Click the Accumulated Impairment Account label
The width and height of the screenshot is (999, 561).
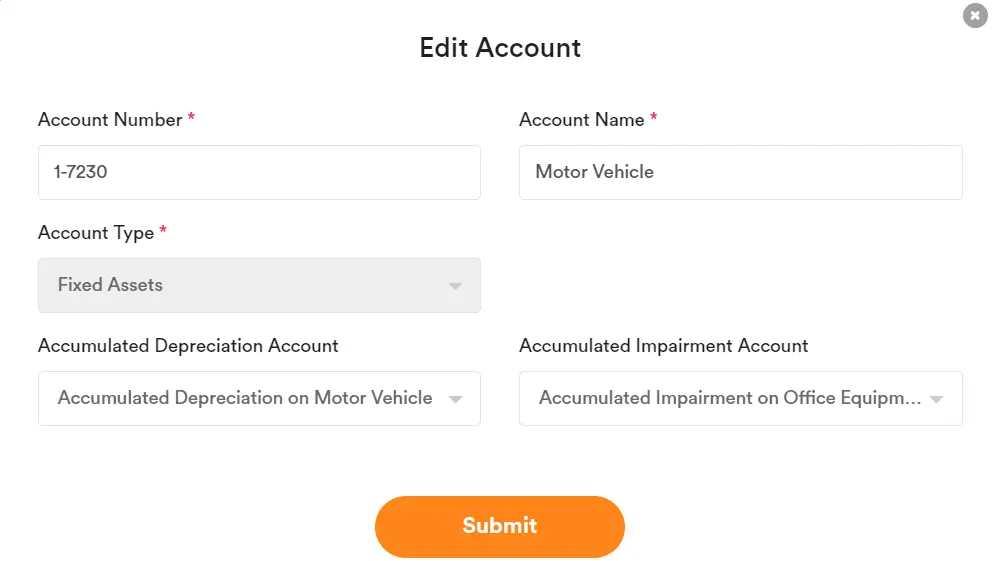(663, 346)
